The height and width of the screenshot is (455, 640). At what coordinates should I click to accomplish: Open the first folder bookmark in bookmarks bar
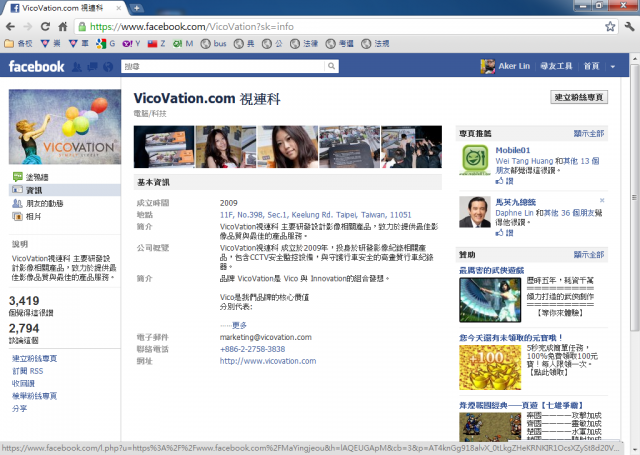[x=18, y=43]
